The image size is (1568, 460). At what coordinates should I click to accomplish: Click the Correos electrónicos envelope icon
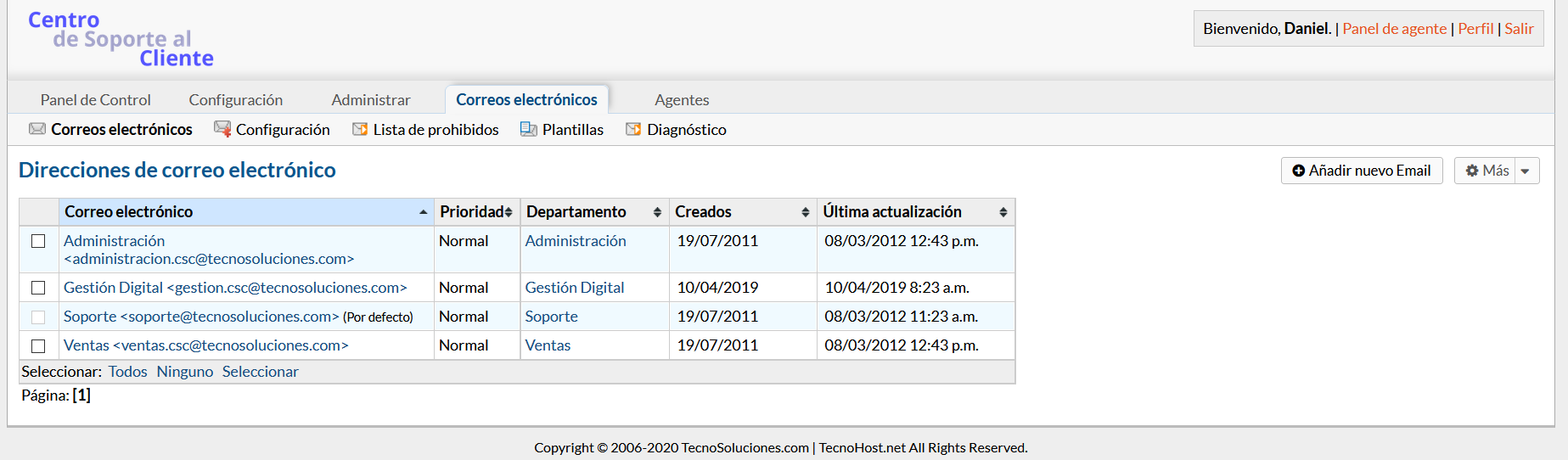(37, 129)
